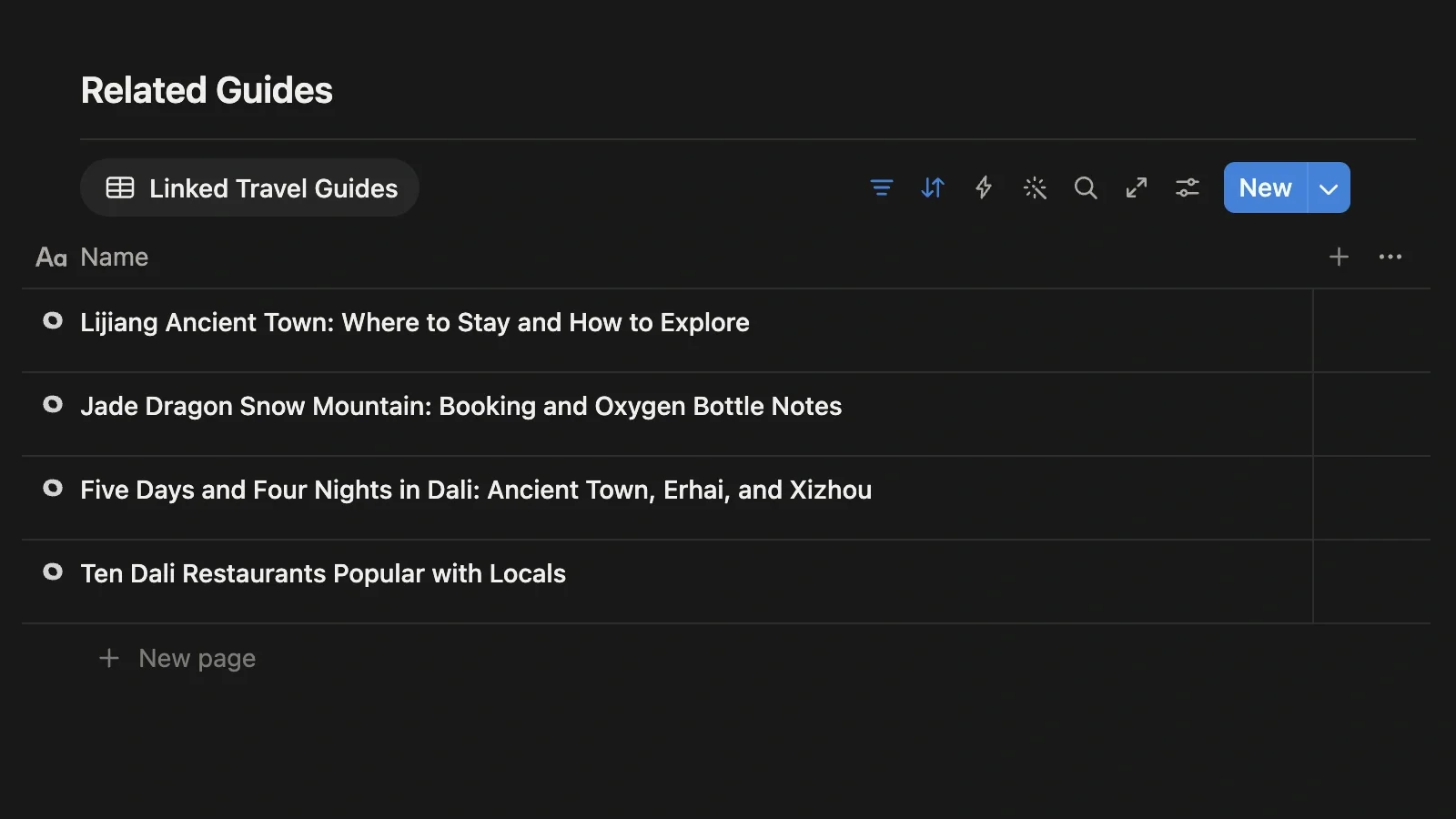The image size is (1456, 819).
Task: Click the Name column header
Action: [92, 257]
